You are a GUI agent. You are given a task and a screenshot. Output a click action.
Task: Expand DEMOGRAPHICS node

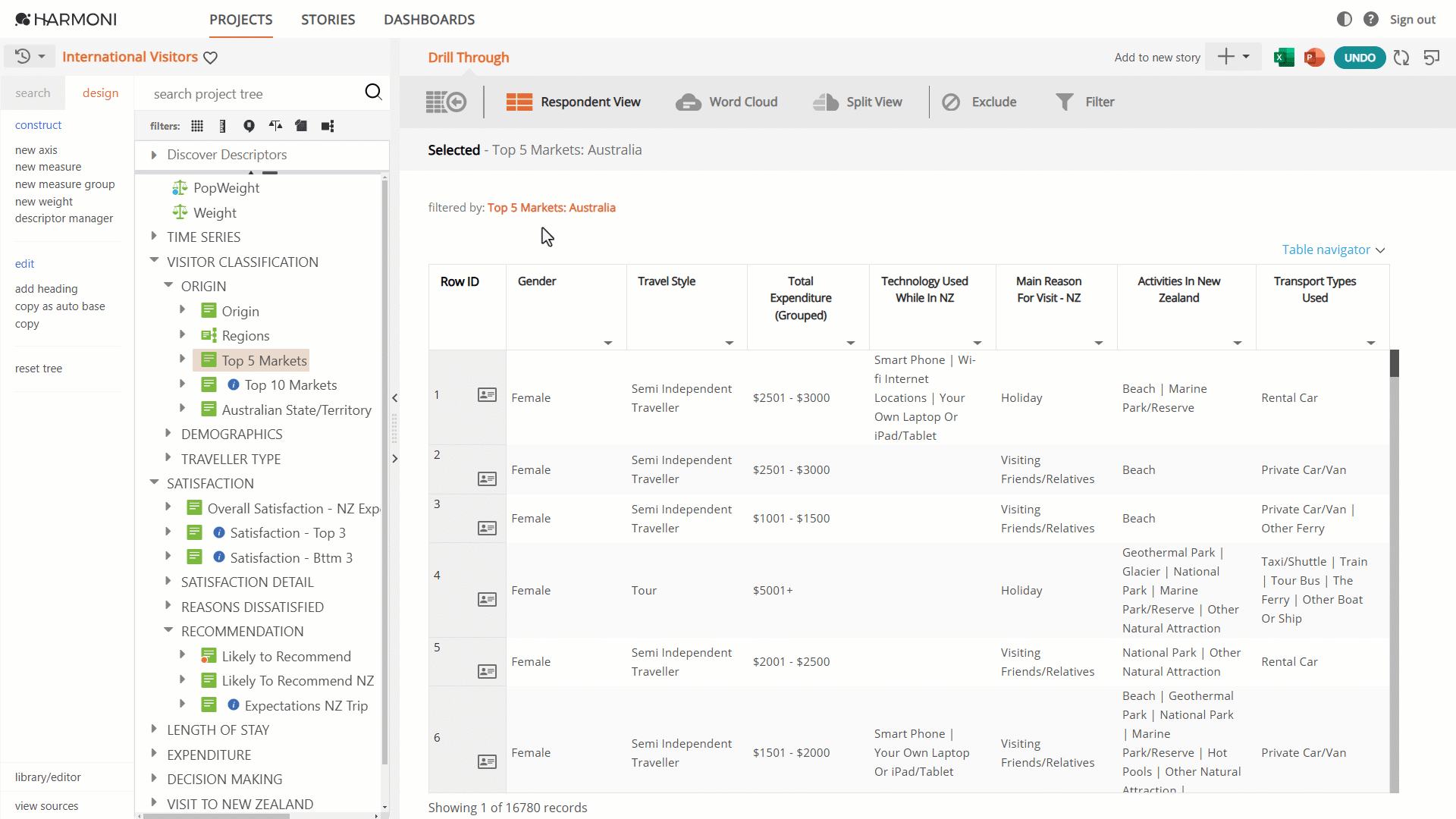pos(168,434)
